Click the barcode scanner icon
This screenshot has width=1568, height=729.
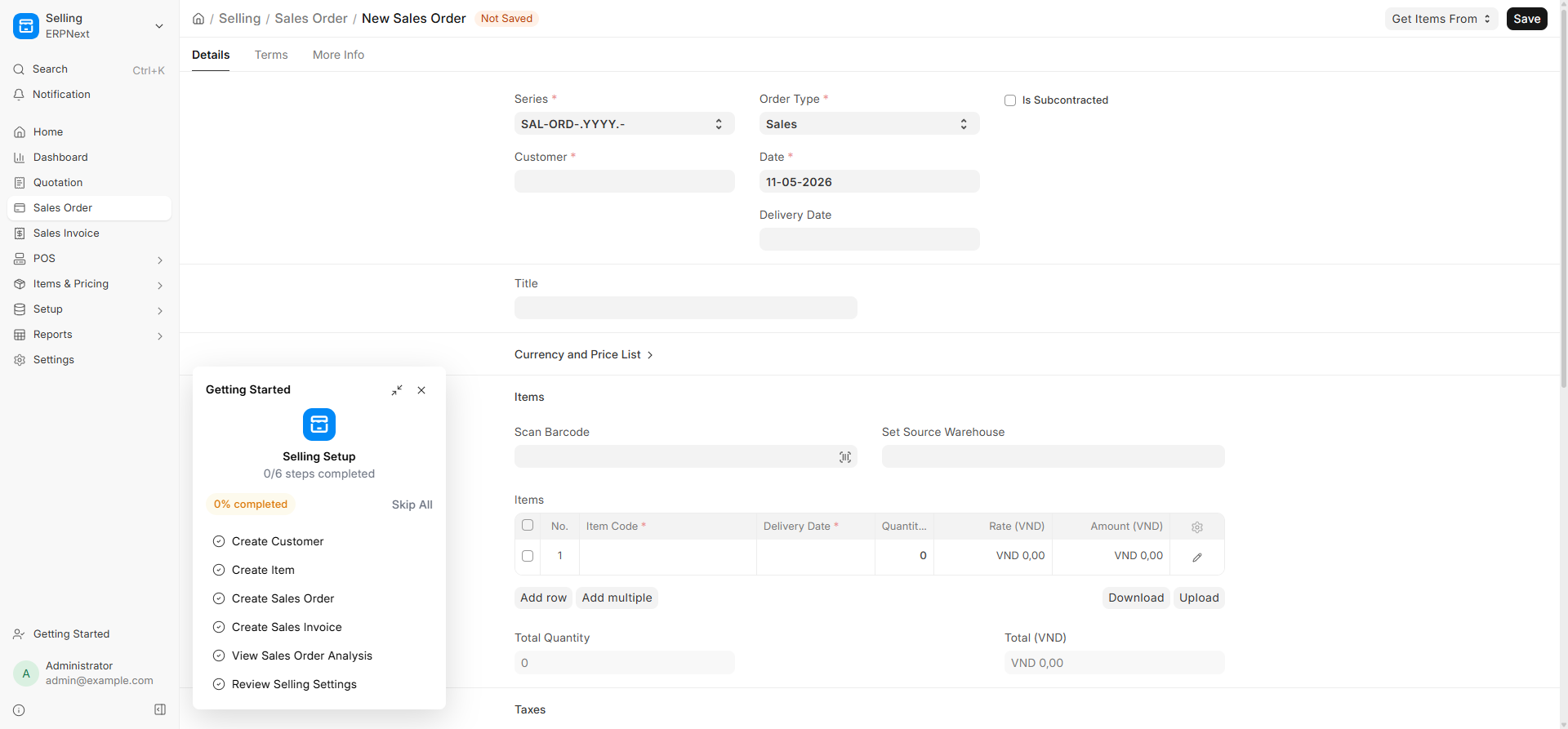[845, 457]
